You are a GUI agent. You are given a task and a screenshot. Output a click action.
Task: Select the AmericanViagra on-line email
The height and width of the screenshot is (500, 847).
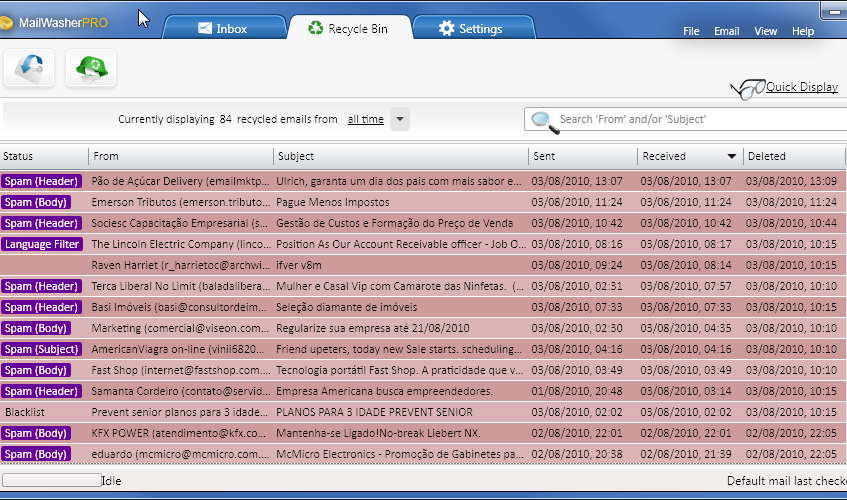[422, 349]
